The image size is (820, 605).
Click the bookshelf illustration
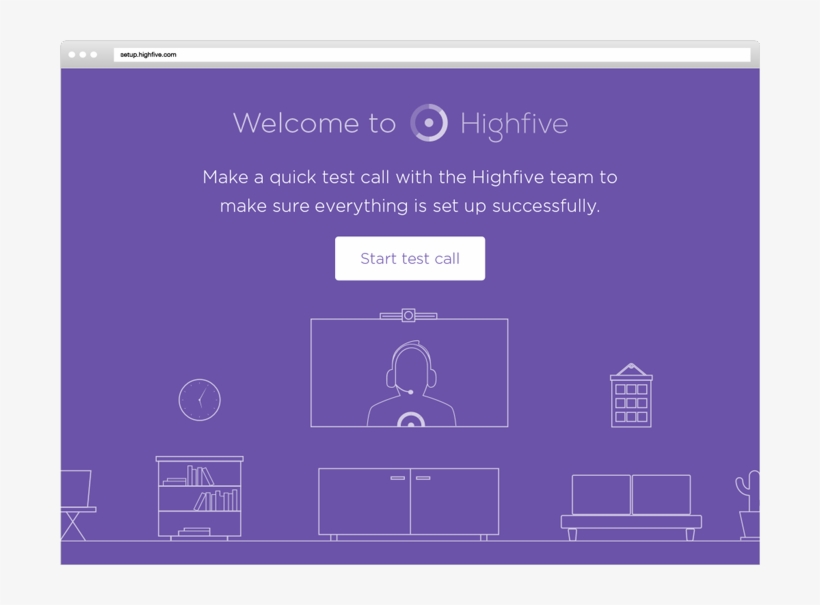click(199, 498)
